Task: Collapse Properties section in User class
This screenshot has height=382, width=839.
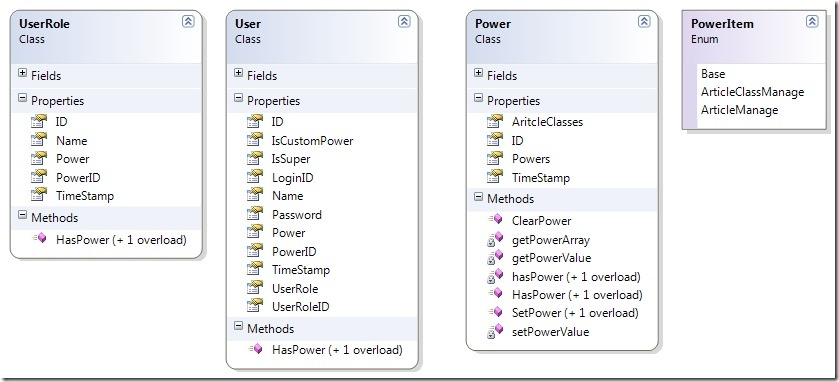Action: 239,98
